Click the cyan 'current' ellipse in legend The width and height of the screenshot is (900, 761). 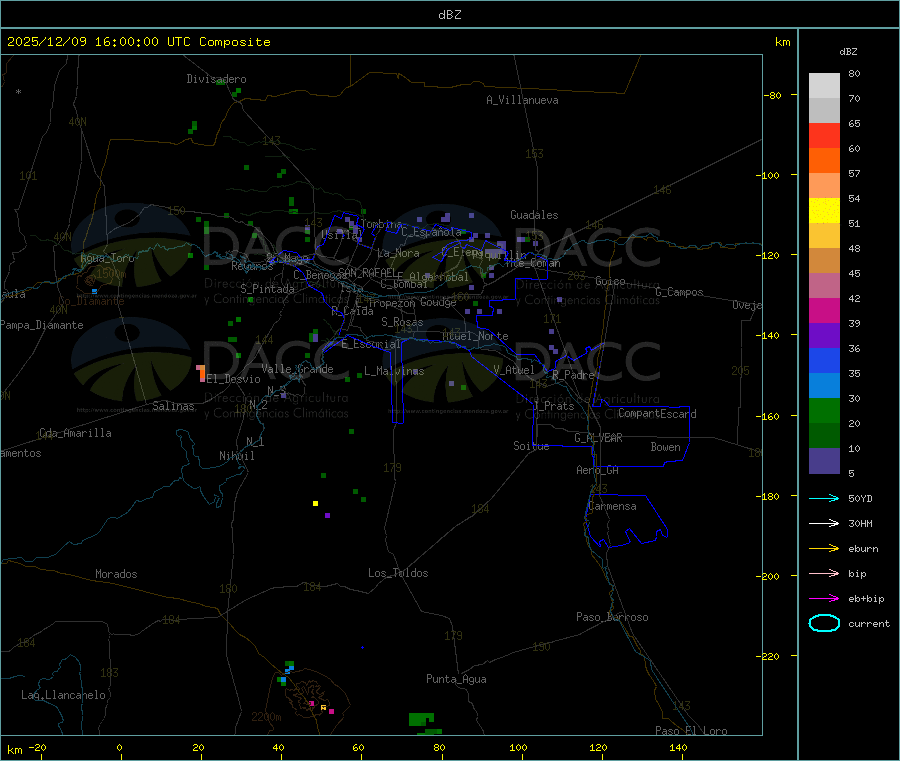824,623
